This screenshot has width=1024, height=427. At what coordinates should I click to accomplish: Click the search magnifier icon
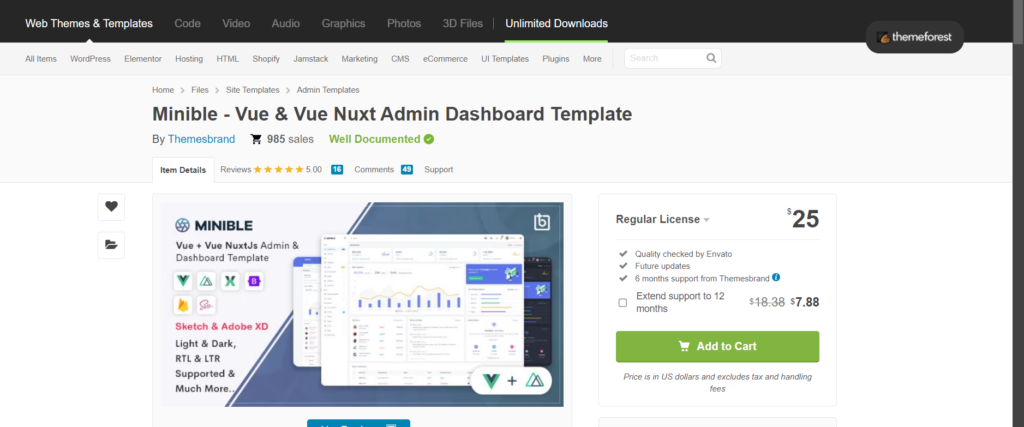[711, 58]
